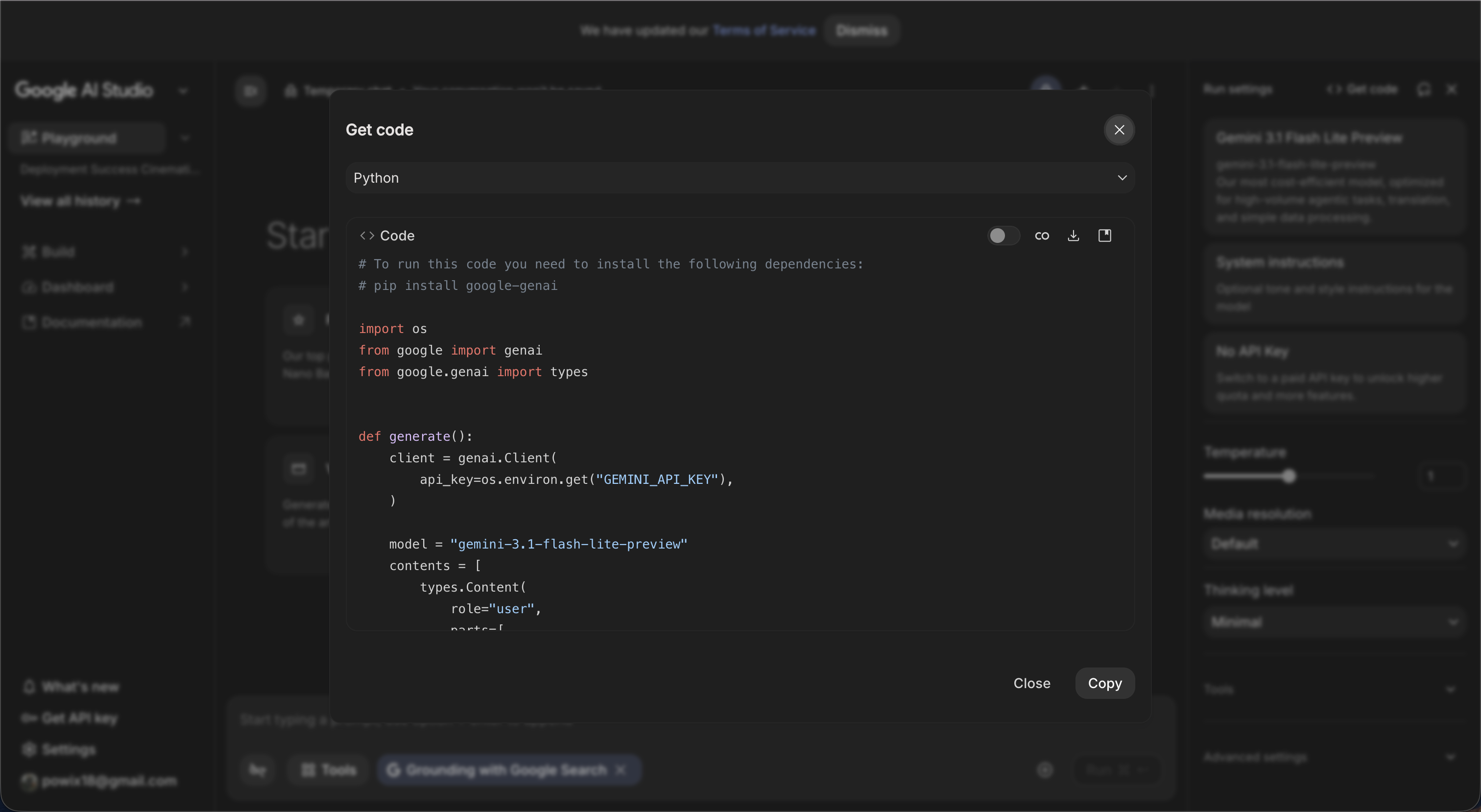Screen dimensions: 1481x812
Task: Open Documentation in sidebar
Action: (x=92, y=322)
